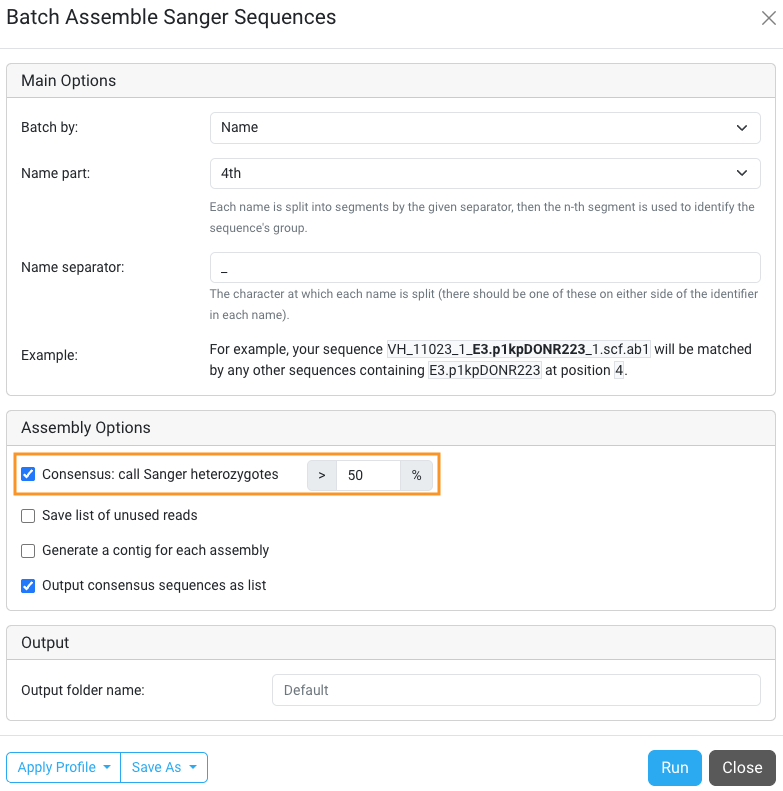Click the Assembly Options section header
The width and height of the screenshot is (783, 791).
tap(86, 428)
